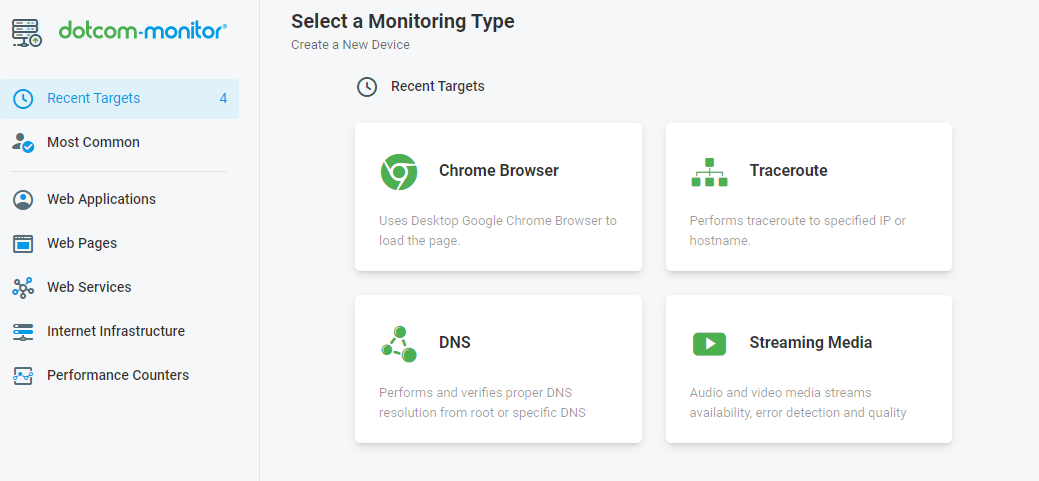Click the Most Common user-check icon
This screenshot has width=1039, height=481.
tap(23, 142)
